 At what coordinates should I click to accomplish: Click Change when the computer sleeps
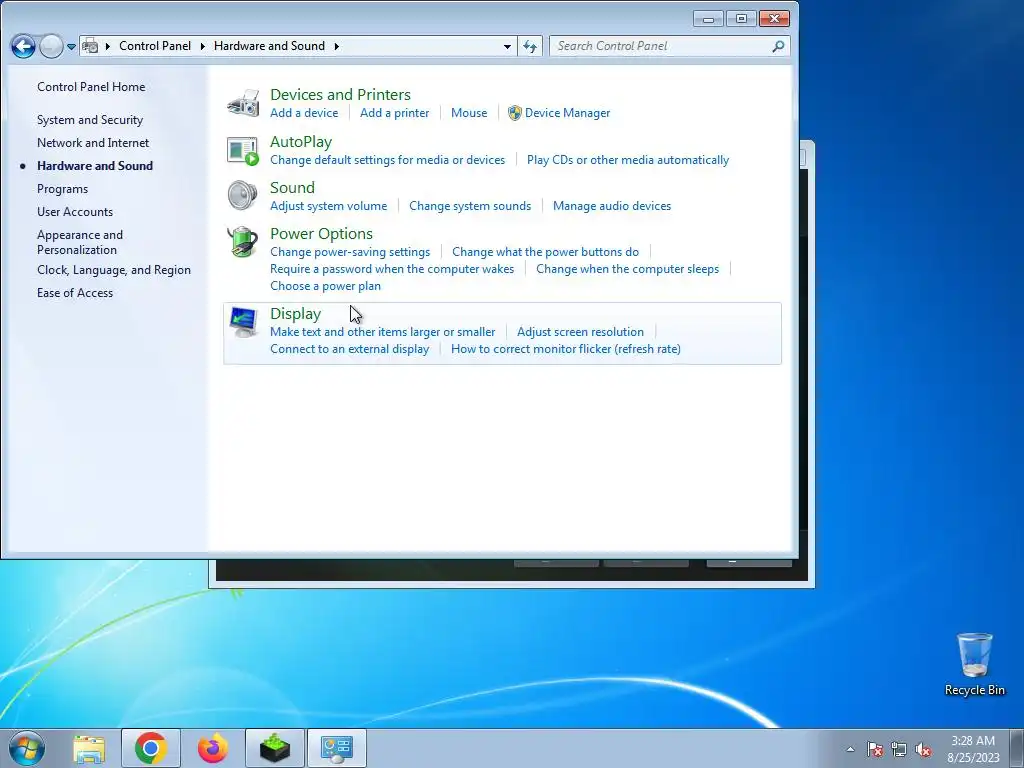coord(627,269)
